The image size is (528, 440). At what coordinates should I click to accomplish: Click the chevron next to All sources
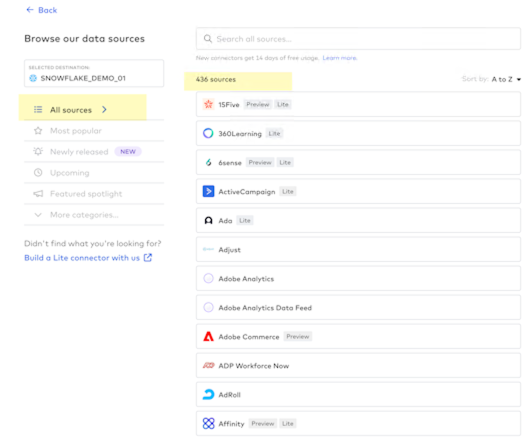104,110
